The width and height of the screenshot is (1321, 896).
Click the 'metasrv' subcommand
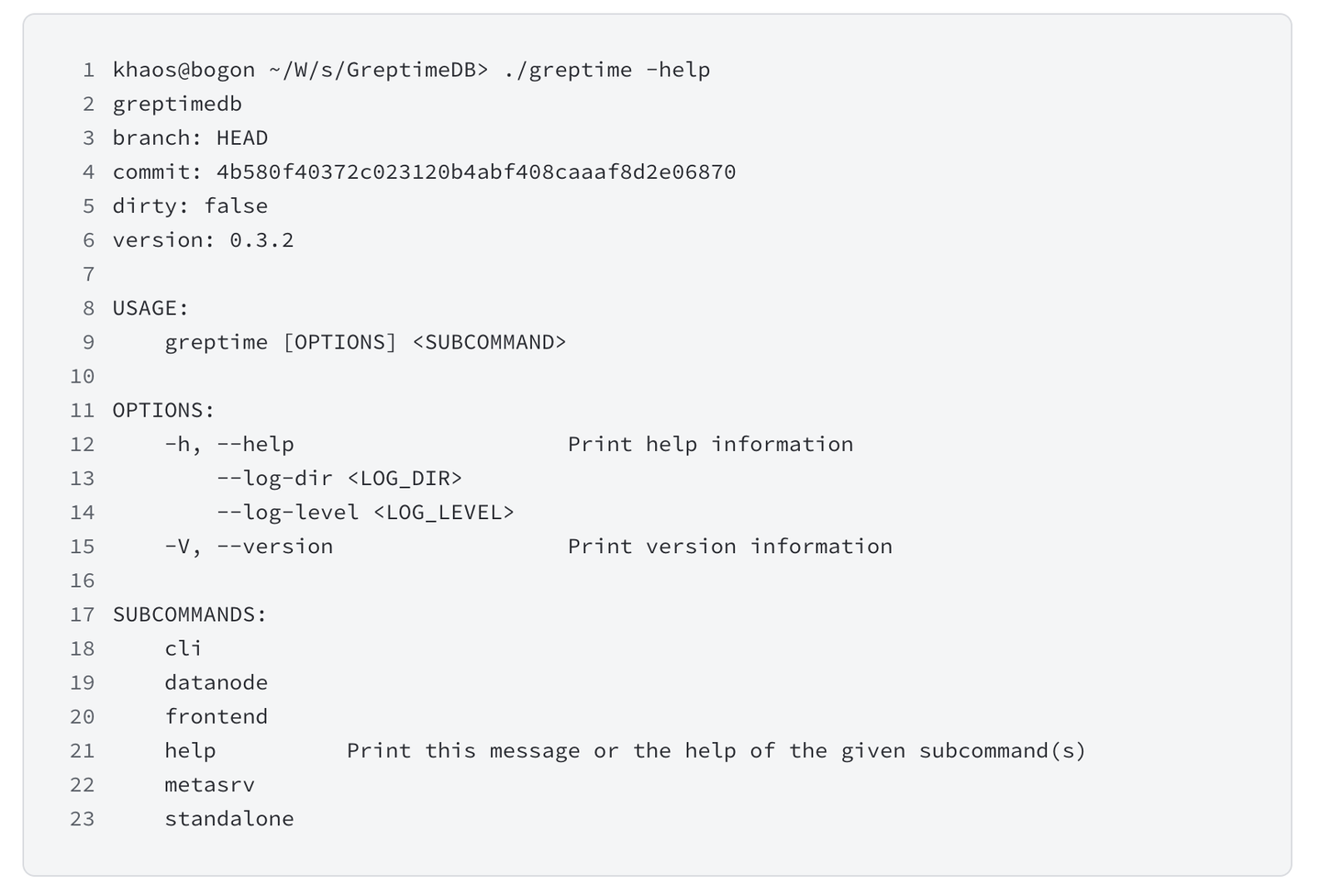(209, 785)
